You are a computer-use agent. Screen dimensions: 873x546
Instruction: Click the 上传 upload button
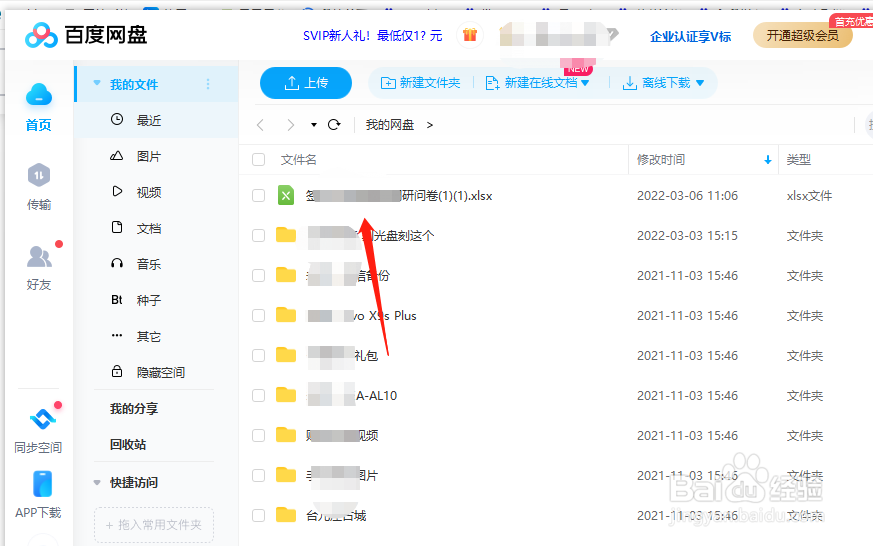[306, 83]
